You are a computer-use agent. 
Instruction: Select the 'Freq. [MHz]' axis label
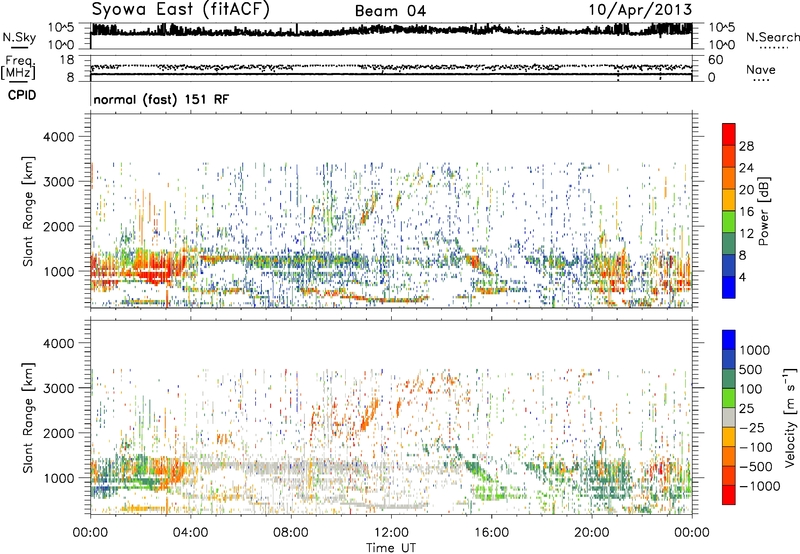pyautogui.click(x=18, y=68)
